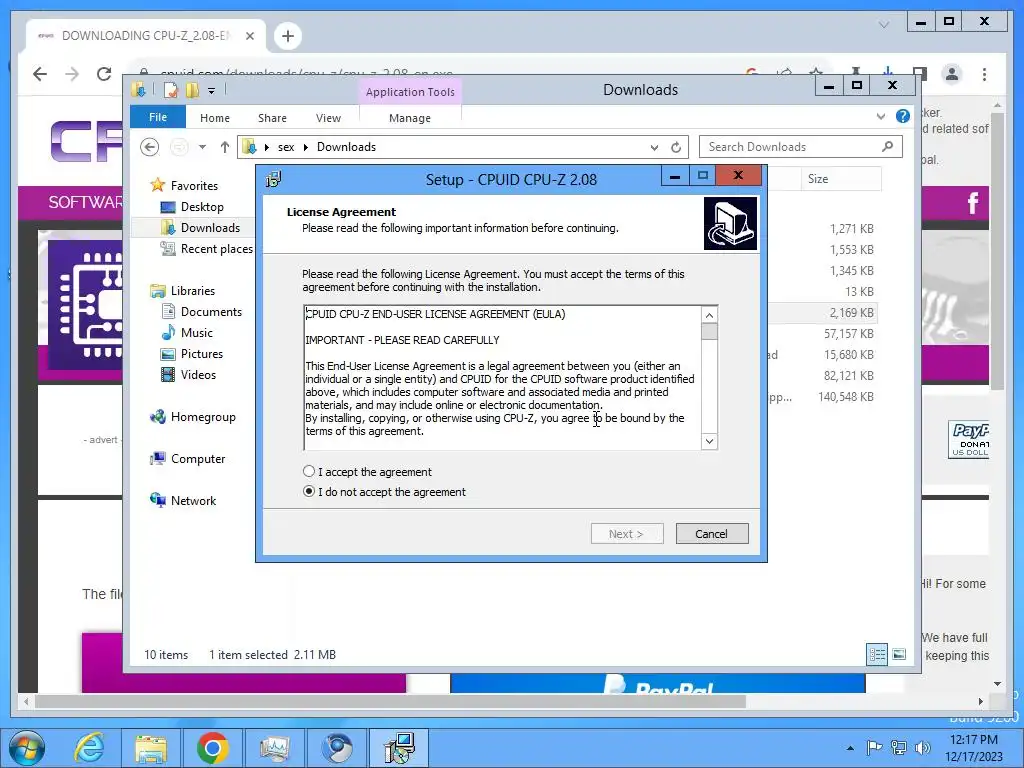The image size is (1024, 768).
Task: Refresh the Downloads folder view
Action: (676, 148)
